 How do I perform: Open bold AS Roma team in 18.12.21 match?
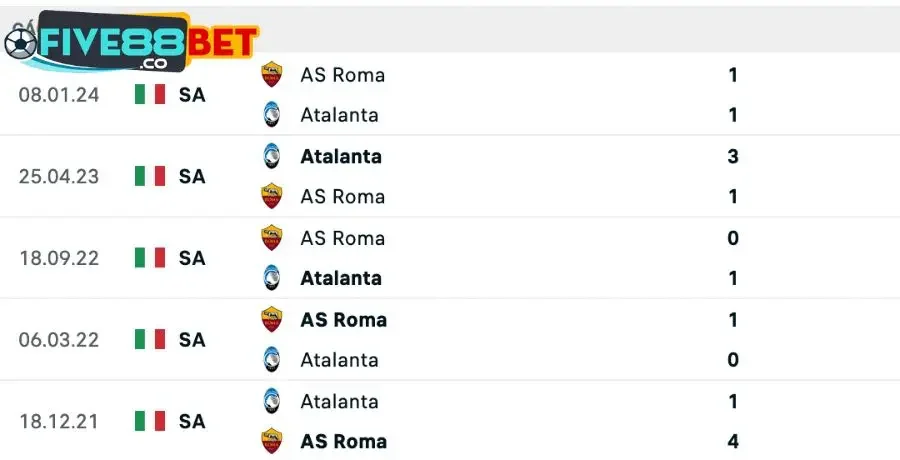coord(343,441)
